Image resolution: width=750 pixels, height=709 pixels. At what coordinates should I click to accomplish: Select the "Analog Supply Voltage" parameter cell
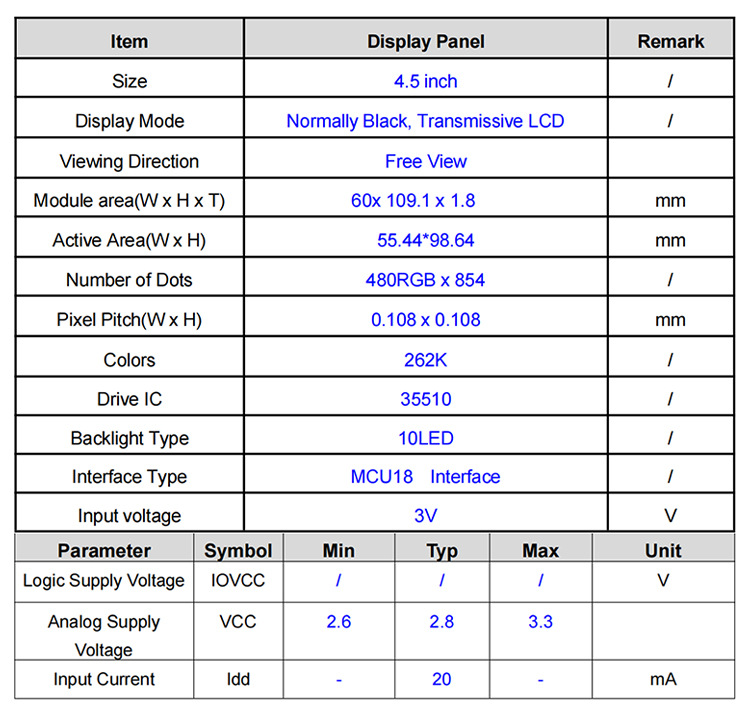point(104,635)
